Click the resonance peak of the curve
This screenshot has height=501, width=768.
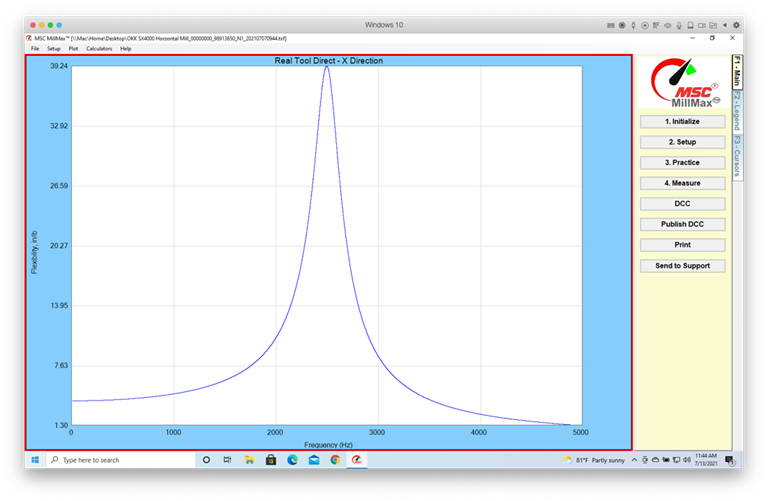(327, 68)
